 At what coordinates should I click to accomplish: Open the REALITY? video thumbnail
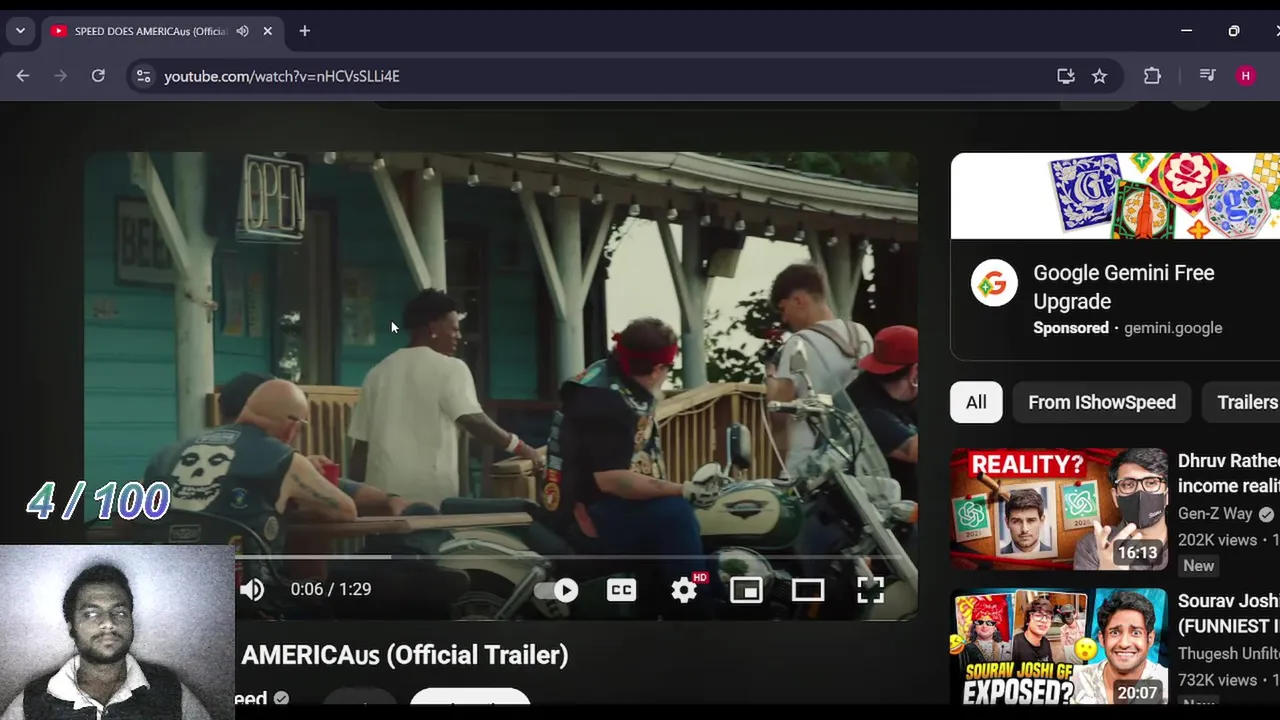pyautogui.click(x=1058, y=509)
